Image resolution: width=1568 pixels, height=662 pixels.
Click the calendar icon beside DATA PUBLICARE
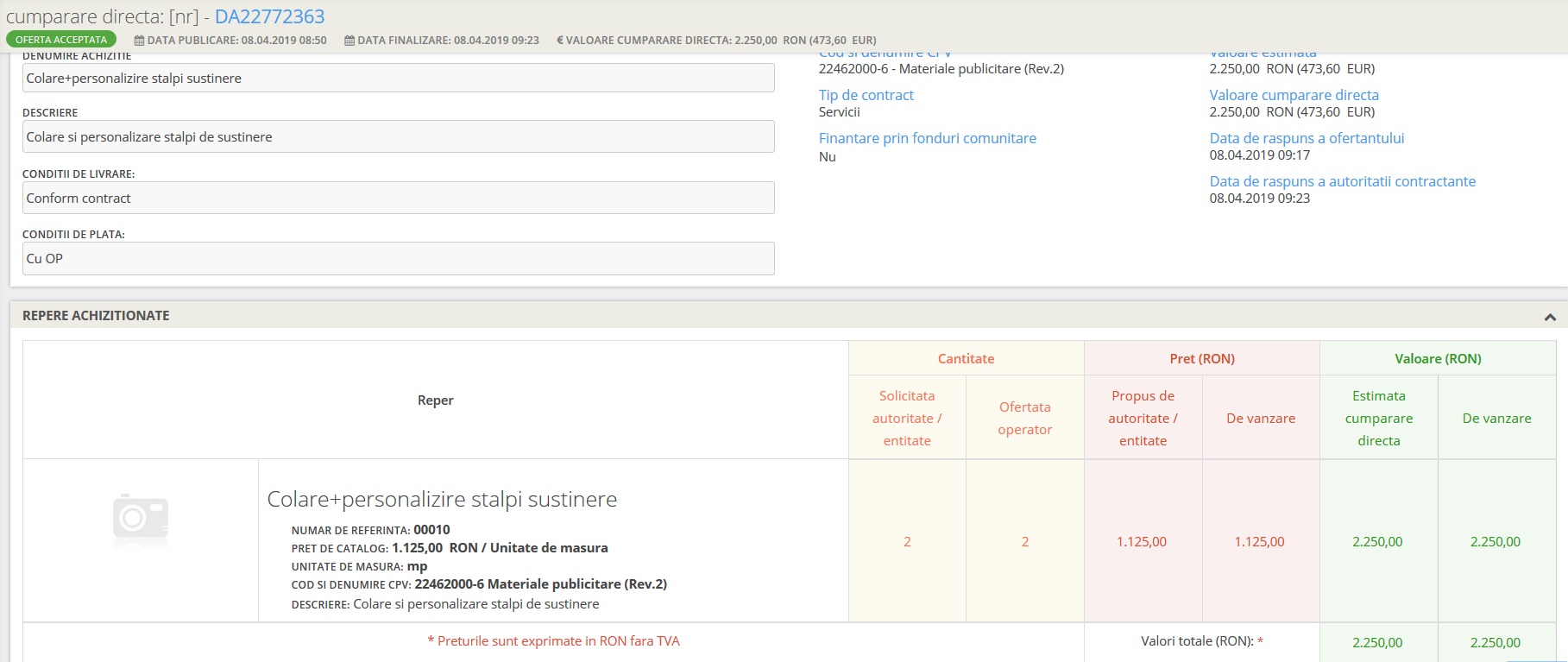[x=139, y=41]
